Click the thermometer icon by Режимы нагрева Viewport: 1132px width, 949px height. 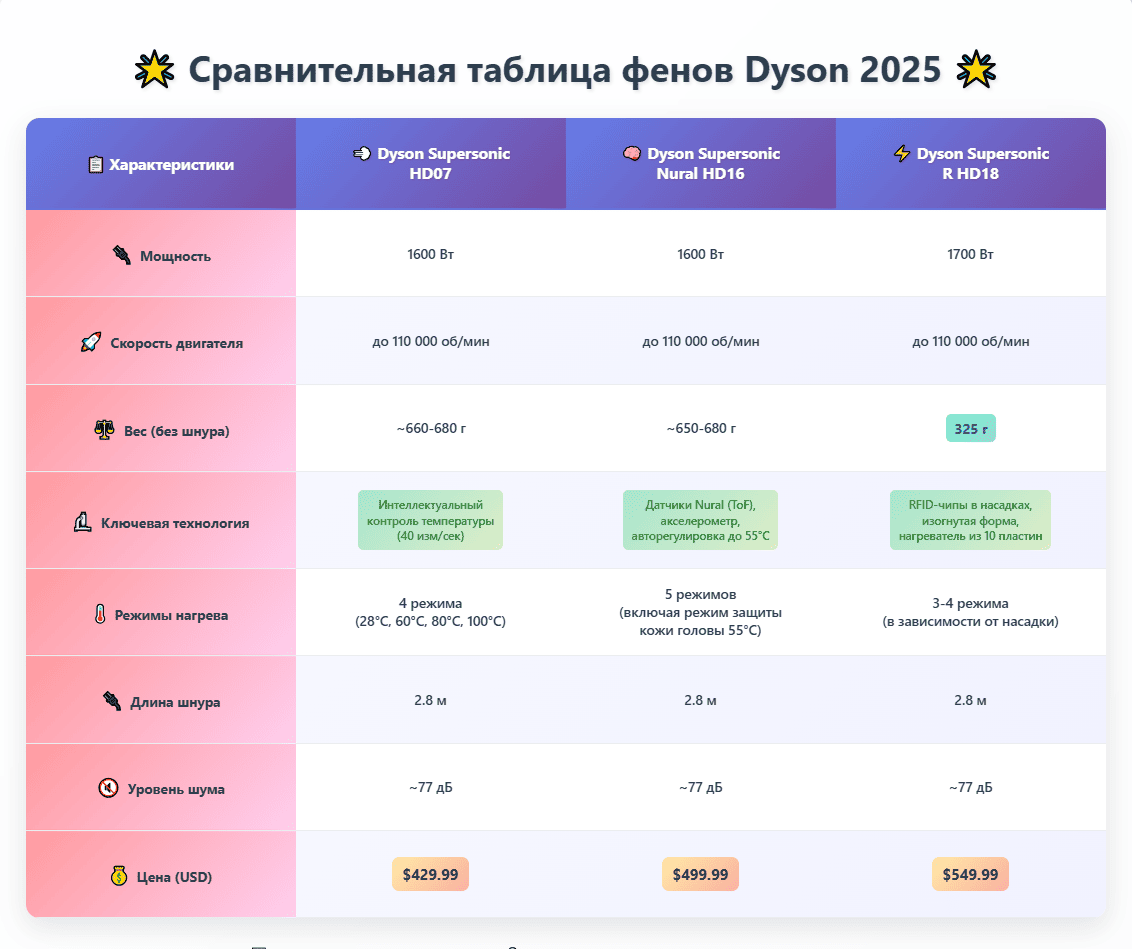tap(100, 614)
